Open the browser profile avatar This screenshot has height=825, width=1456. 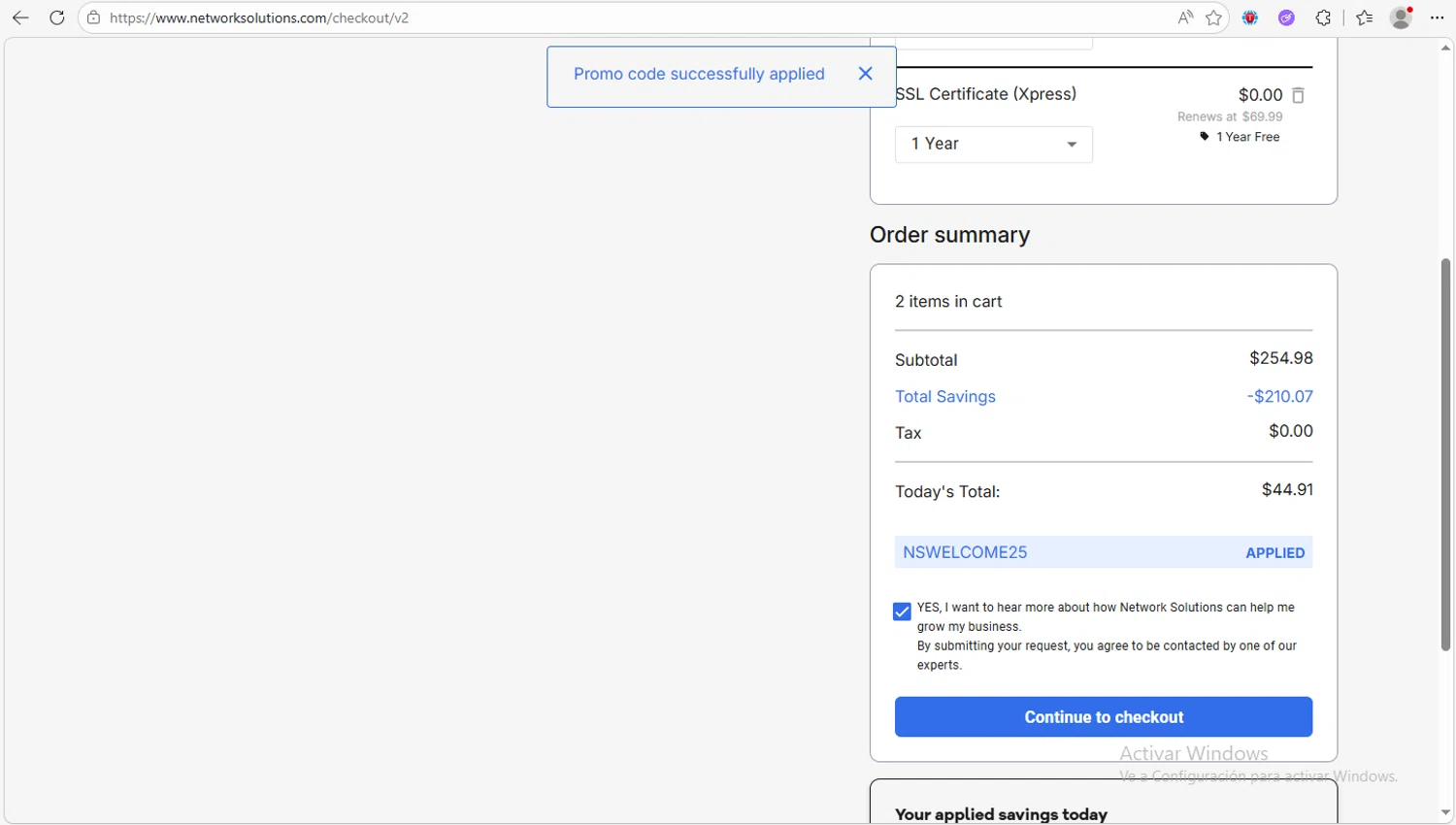(x=1400, y=17)
